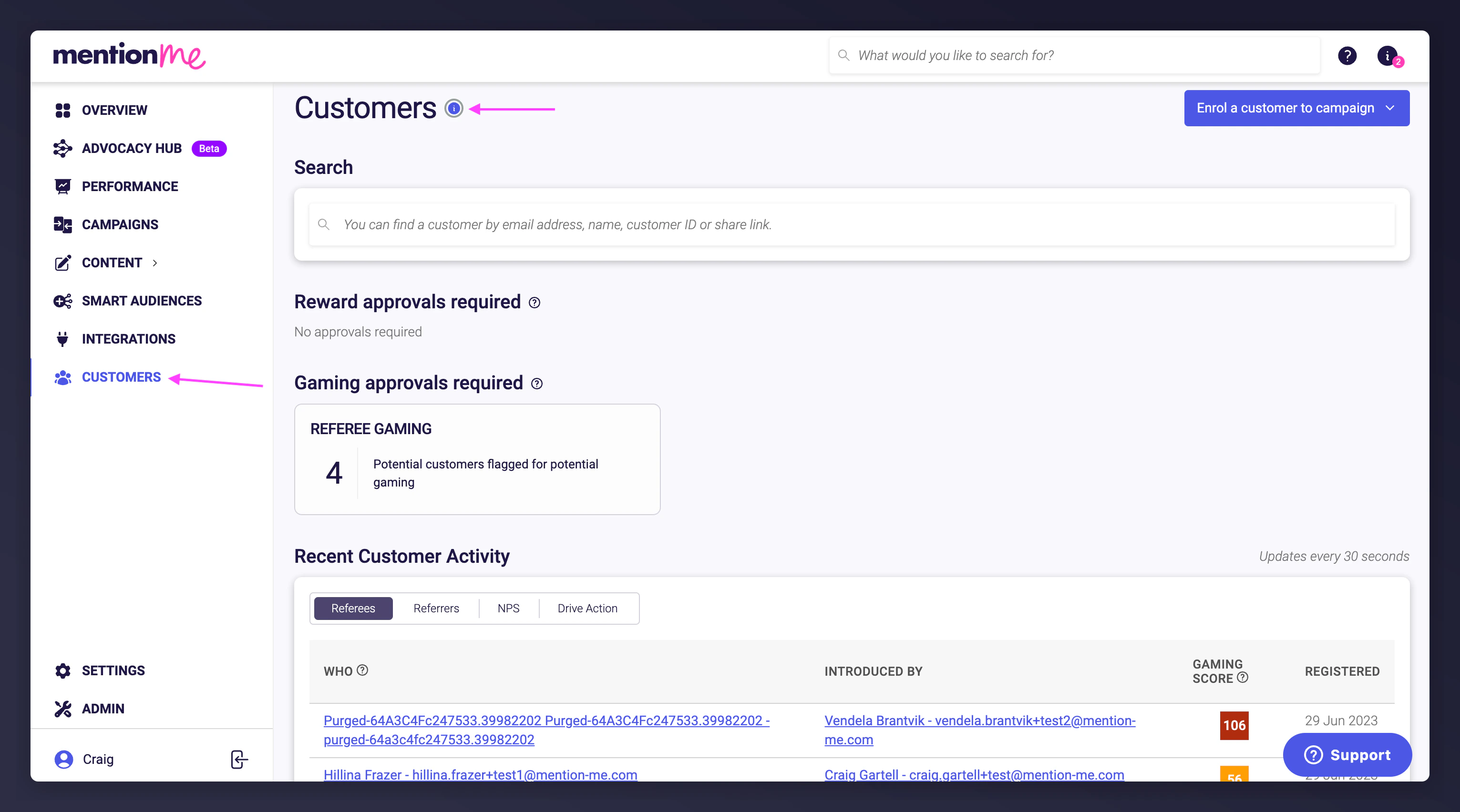Screen dimensions: 1460x812
Task: Click the 'No approvals required' text
Action: click(358, 332)
